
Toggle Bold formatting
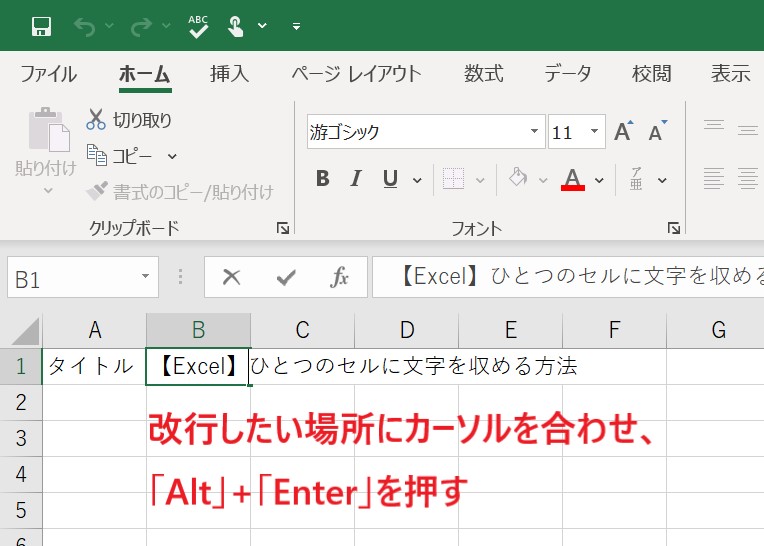tap(323, 179)
